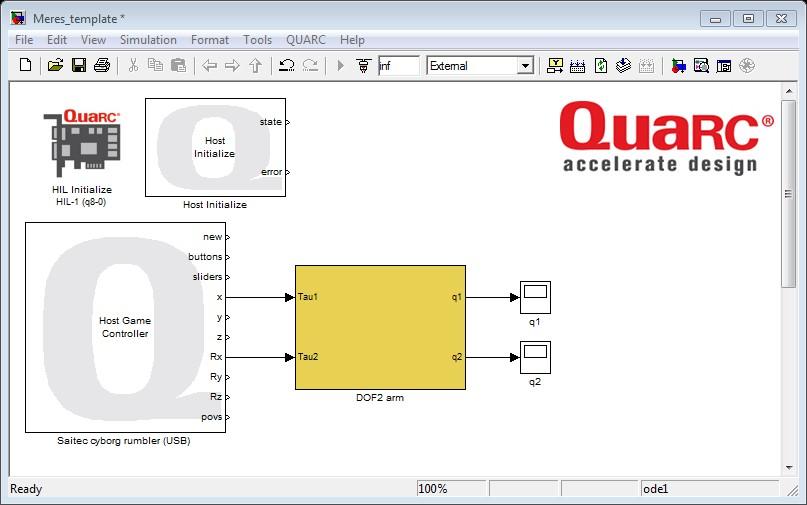Create a new model with the New icon

[25, 65]
